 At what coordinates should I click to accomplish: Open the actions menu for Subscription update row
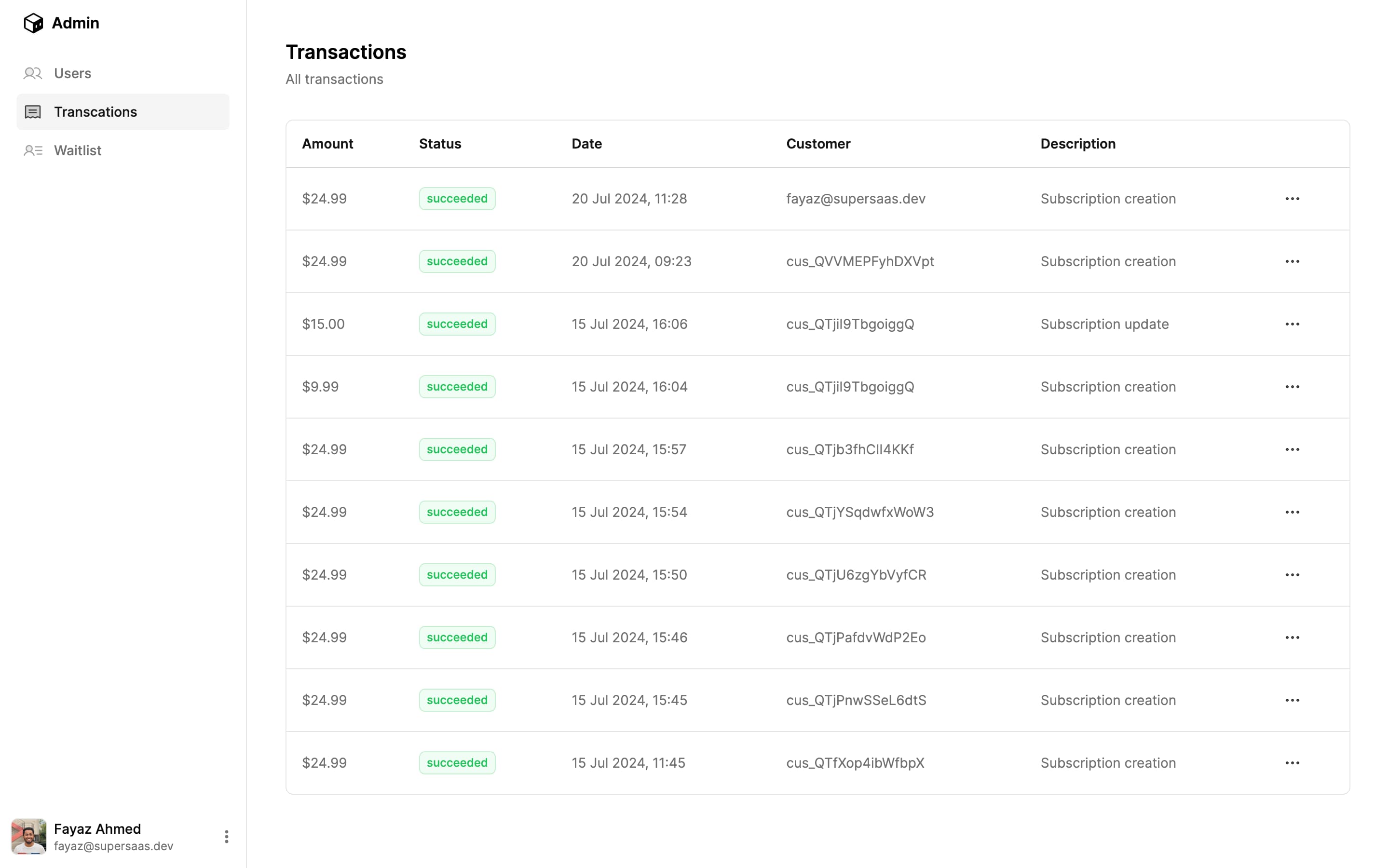coord(1292,324)
